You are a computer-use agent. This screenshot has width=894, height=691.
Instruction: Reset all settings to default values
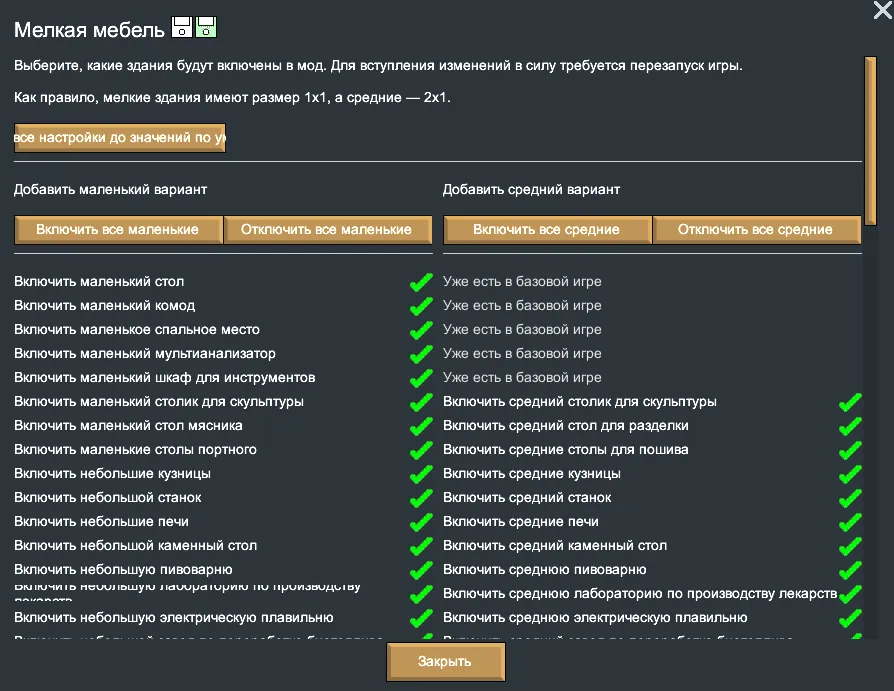click(120, 138)
